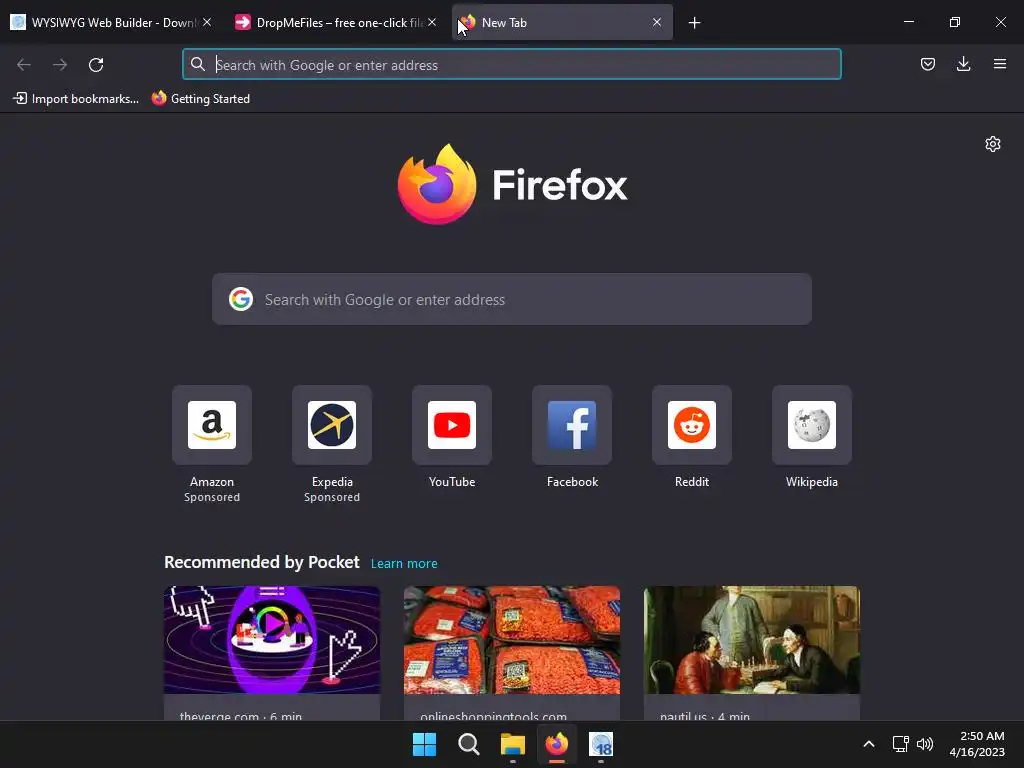The image size is (1024, 768).
Task: Restore down the Firefox window
Action: 955,22
